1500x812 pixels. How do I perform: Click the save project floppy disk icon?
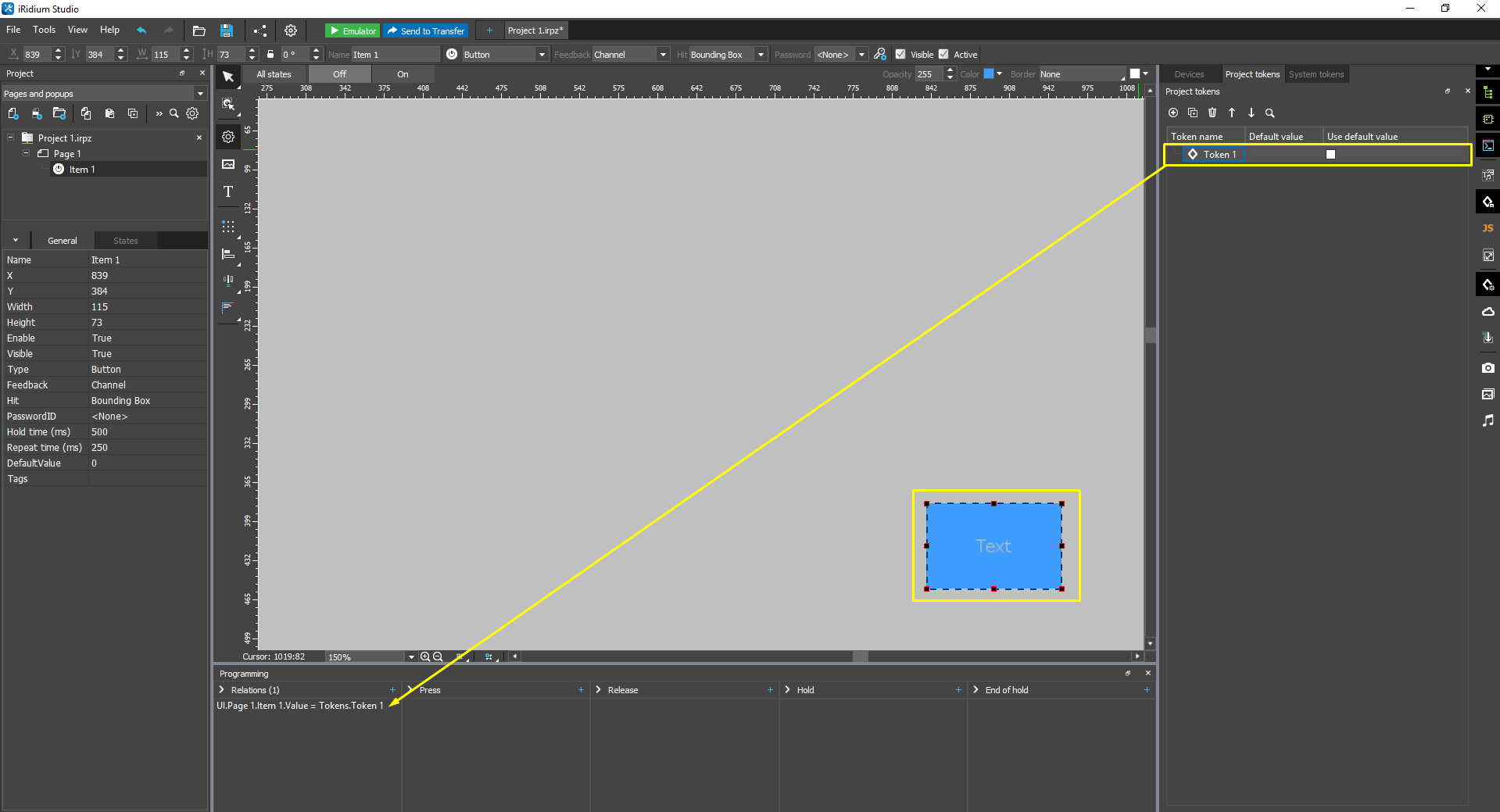click(x=227, y=30)
